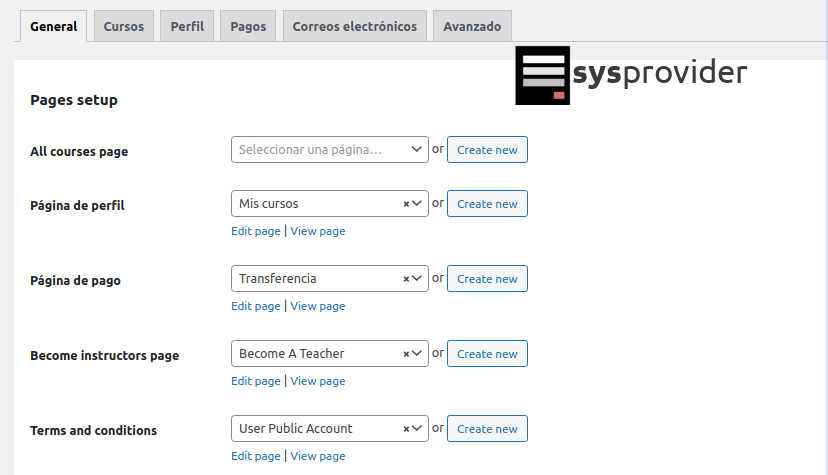Screen dimensions: 828x475
Task: Click View page under User Public Account
Action: (x=318, y=456)
